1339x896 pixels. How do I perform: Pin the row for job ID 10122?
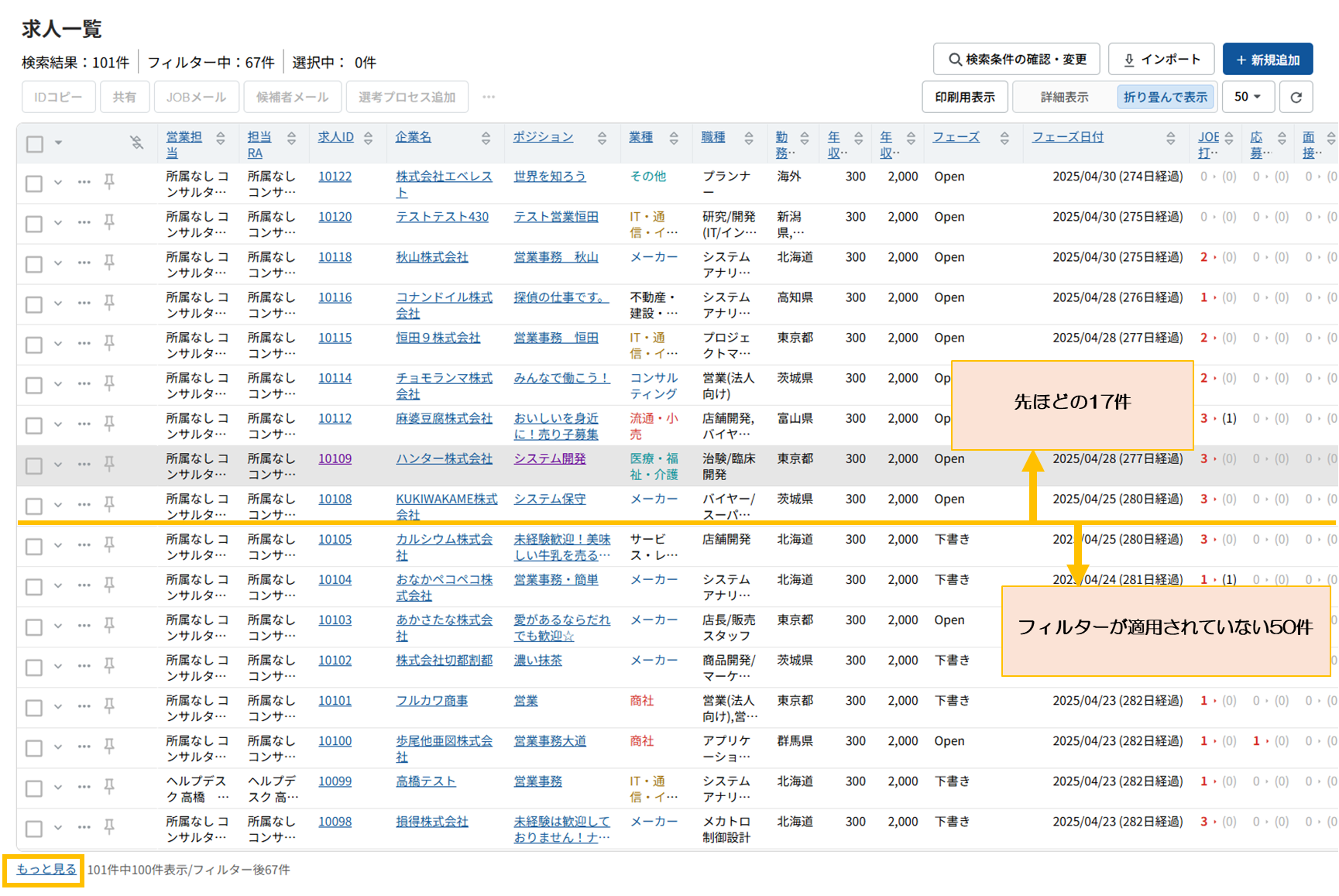click(x=109, y=182)
